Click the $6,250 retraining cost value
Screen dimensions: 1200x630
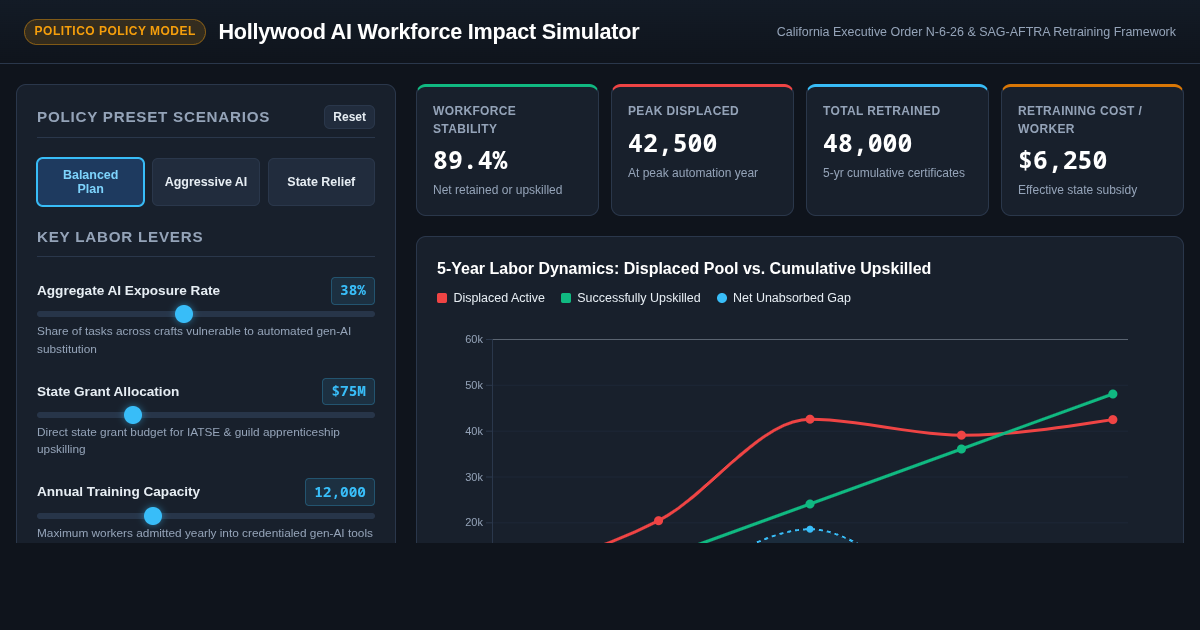(x=1062, y=161)
